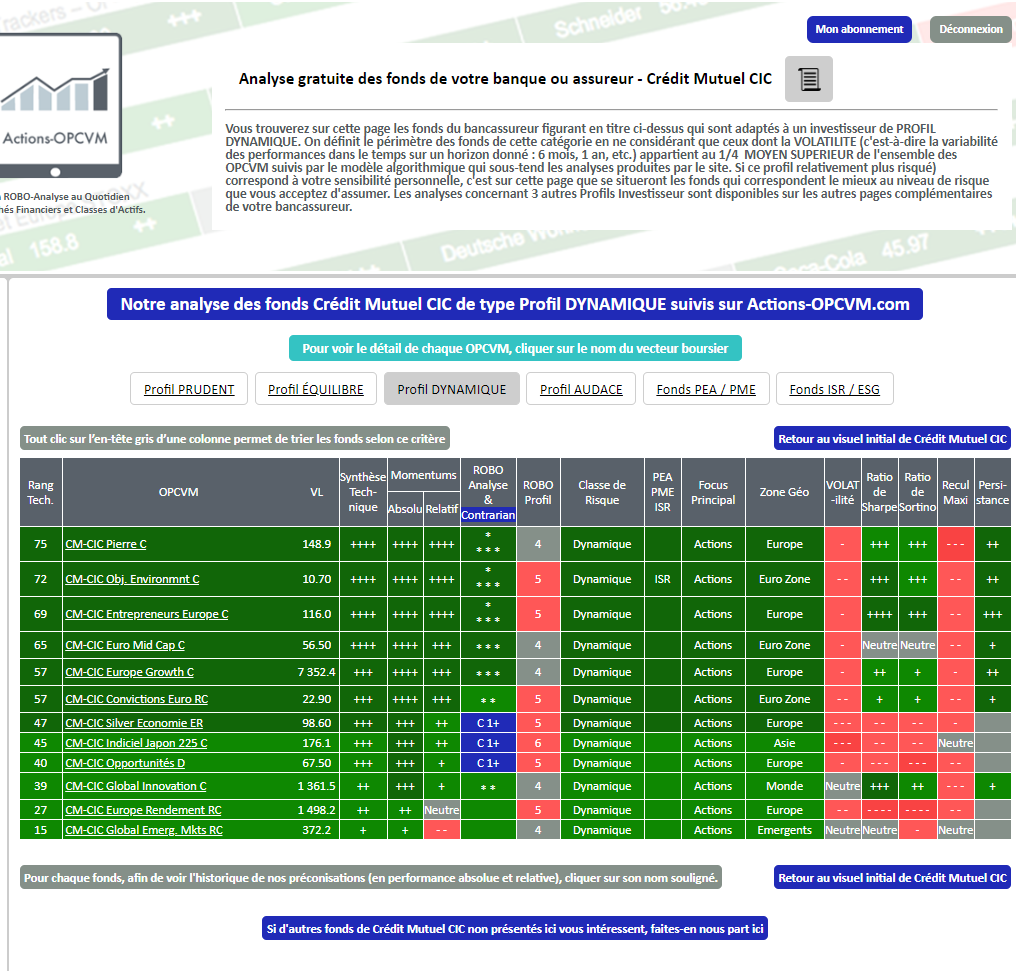
Task: Click the C 1+ cell for Opportunités D
Action: pos(489,763)
